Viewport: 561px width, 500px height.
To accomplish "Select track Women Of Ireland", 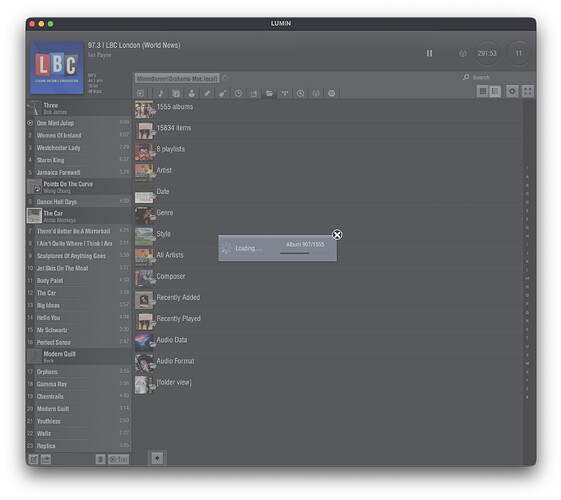I will [79, 135].
